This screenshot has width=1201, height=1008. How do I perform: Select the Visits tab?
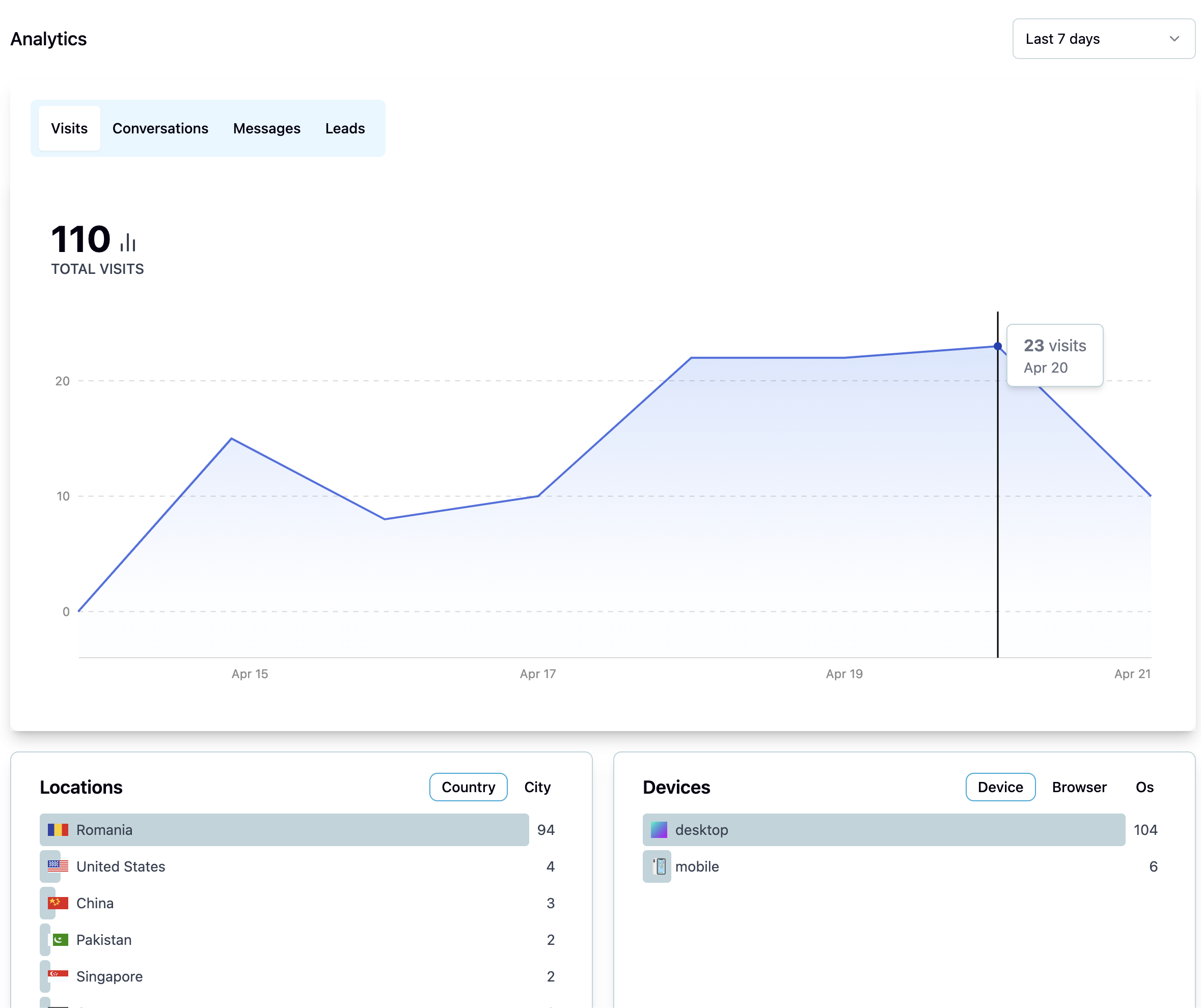(69, 128)
